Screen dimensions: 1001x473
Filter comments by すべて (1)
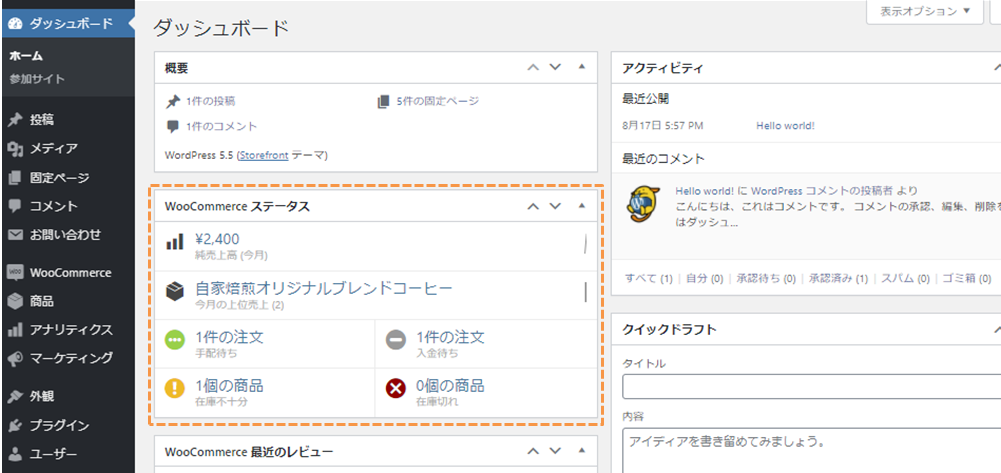(x=649, y=278)
